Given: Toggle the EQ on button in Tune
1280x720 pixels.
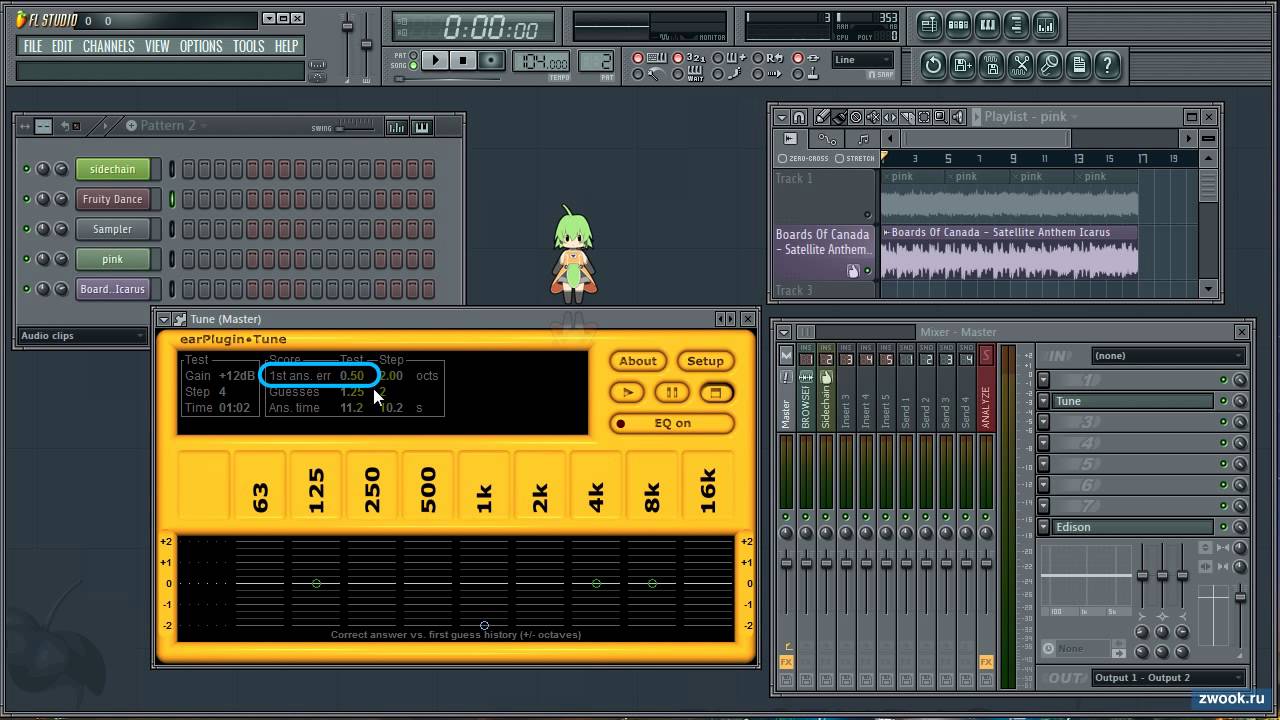Looking at the screenshot, I should pos(672,423).
